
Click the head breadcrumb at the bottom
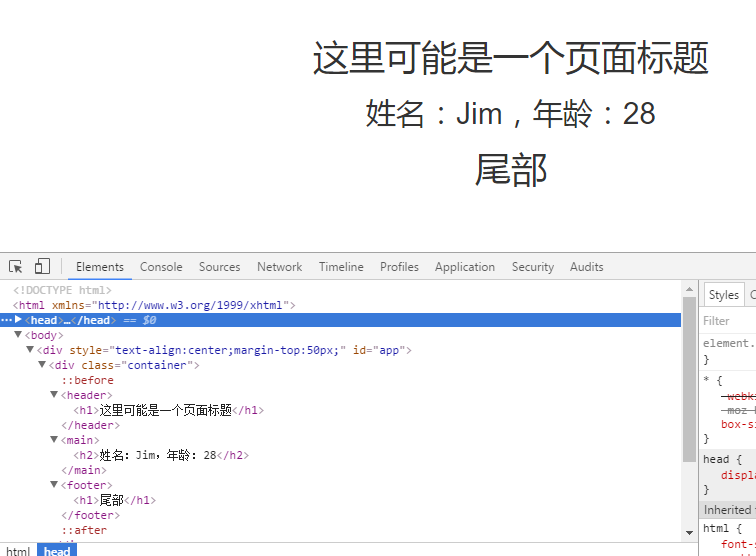(x=57, y=551)
